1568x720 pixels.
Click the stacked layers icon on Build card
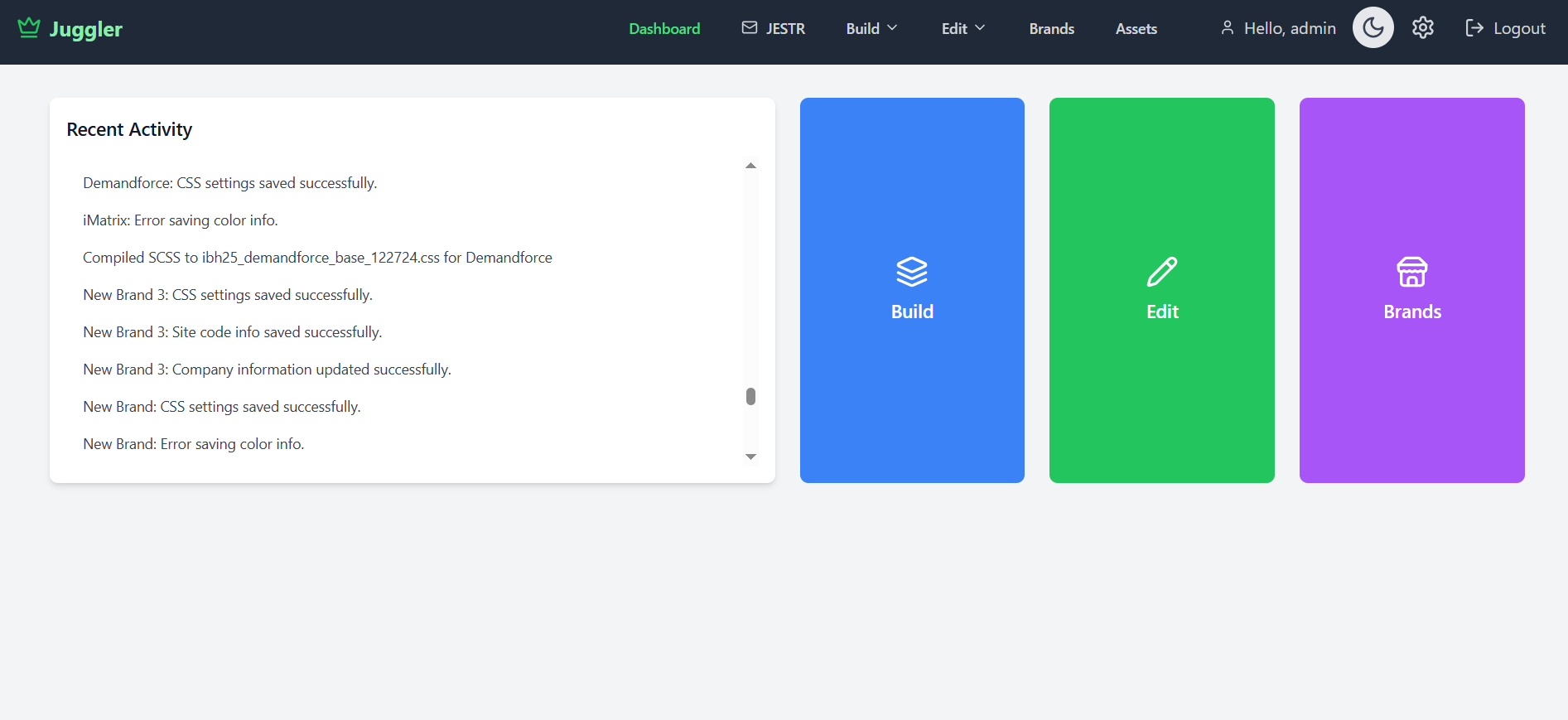click(x=911, y=272)
